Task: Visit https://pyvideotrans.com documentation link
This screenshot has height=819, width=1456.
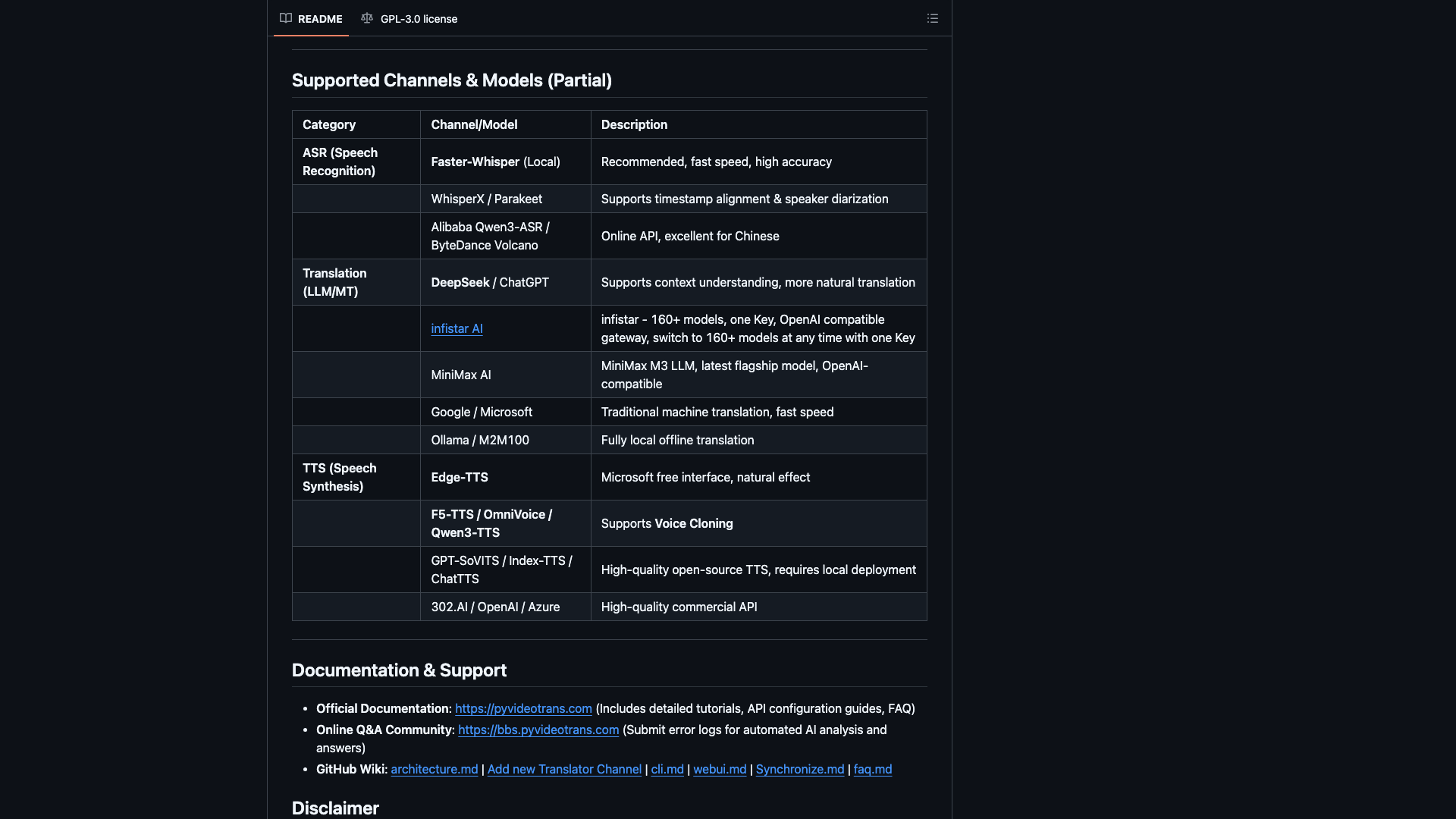Action: point(523,708)
